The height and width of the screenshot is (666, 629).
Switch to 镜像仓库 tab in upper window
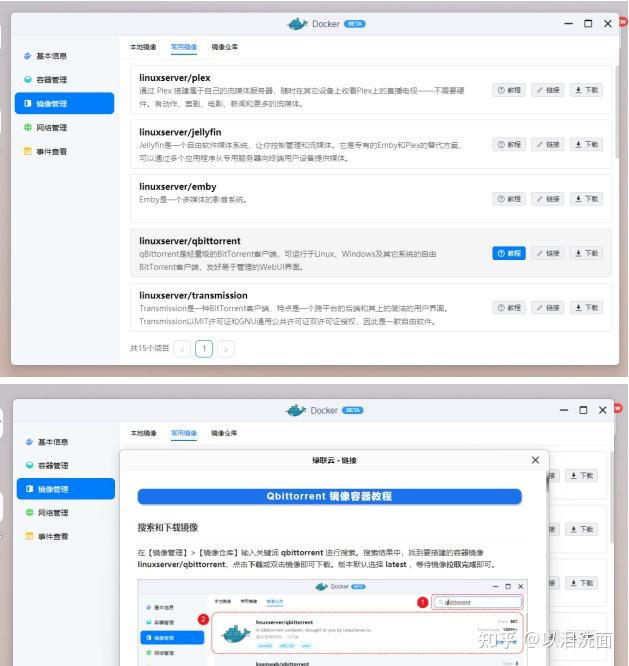pos(225,47)
